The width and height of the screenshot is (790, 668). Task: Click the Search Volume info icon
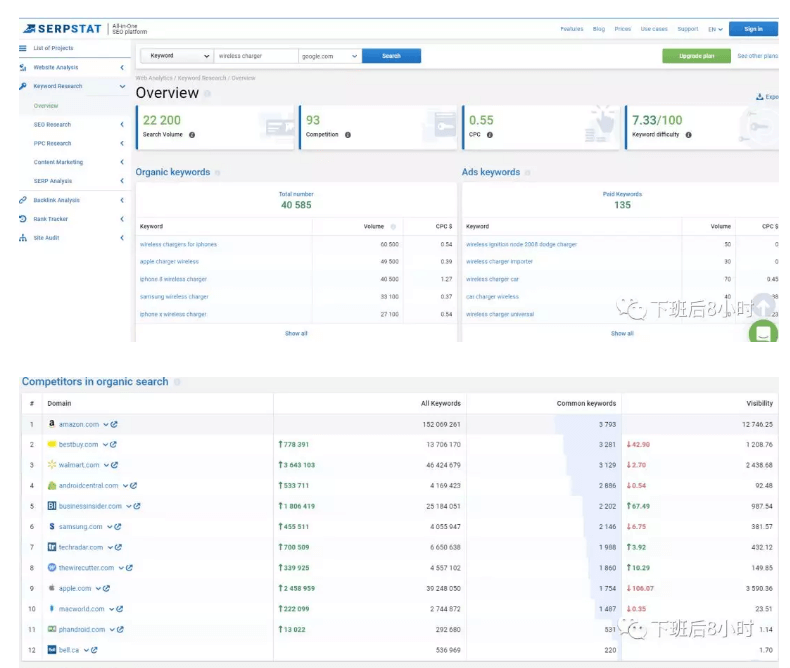point(192,134)
